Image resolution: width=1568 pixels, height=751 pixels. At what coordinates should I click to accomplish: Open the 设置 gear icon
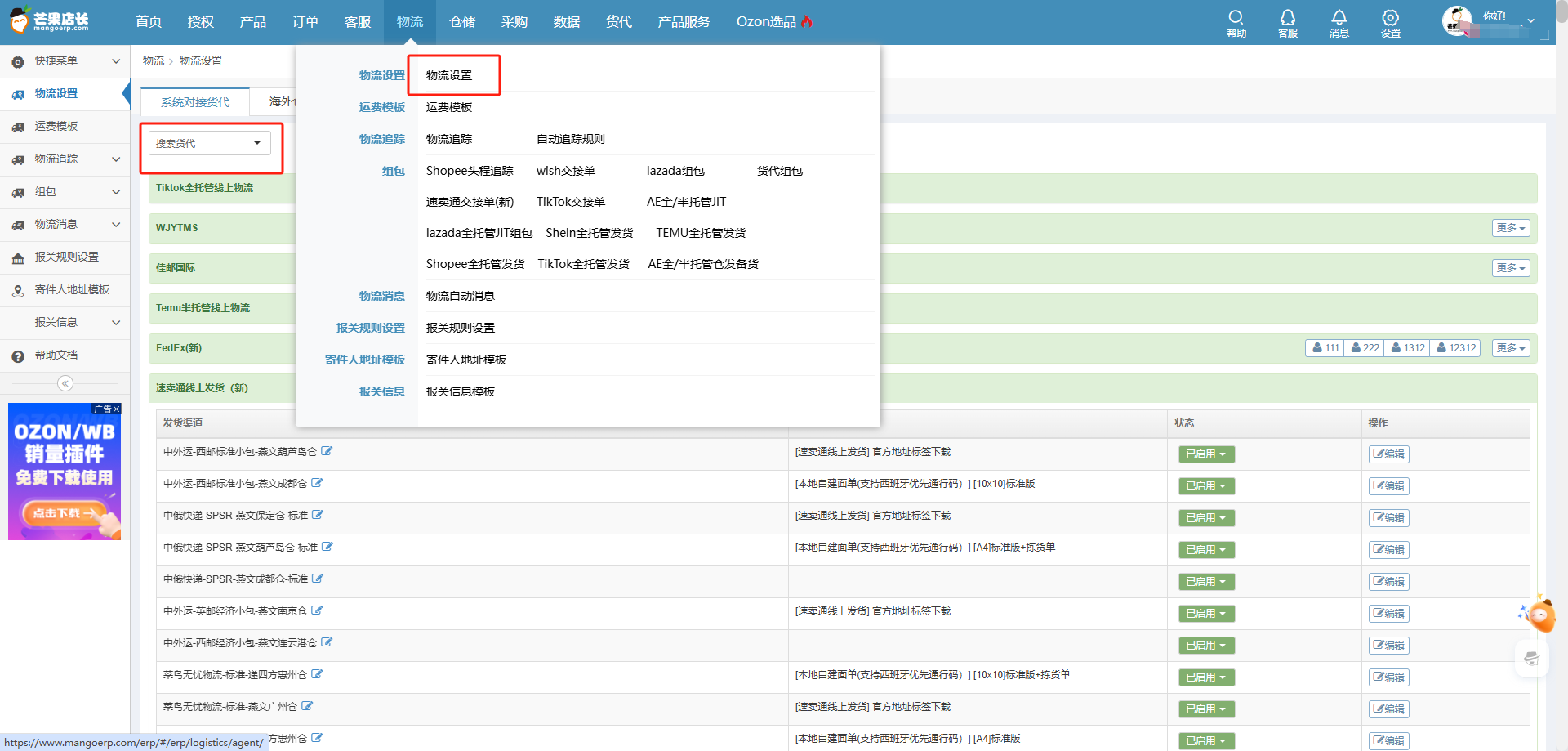pos(1391,23)
